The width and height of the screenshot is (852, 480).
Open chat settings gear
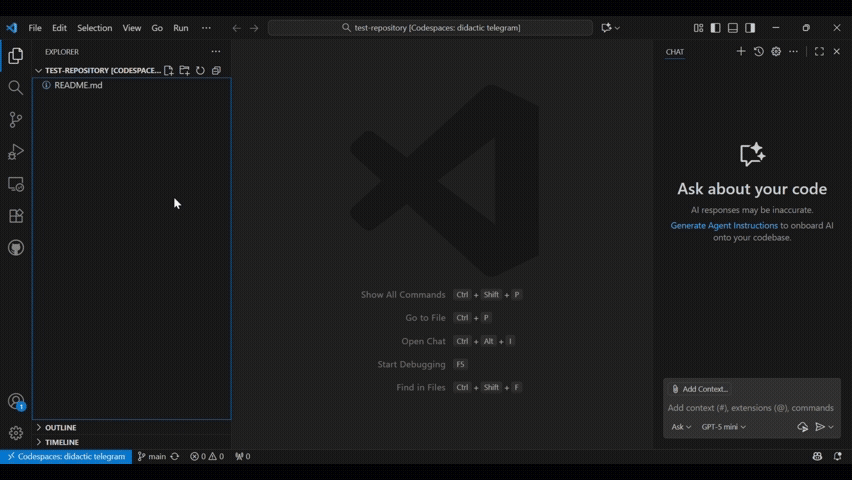click(776, 51)
